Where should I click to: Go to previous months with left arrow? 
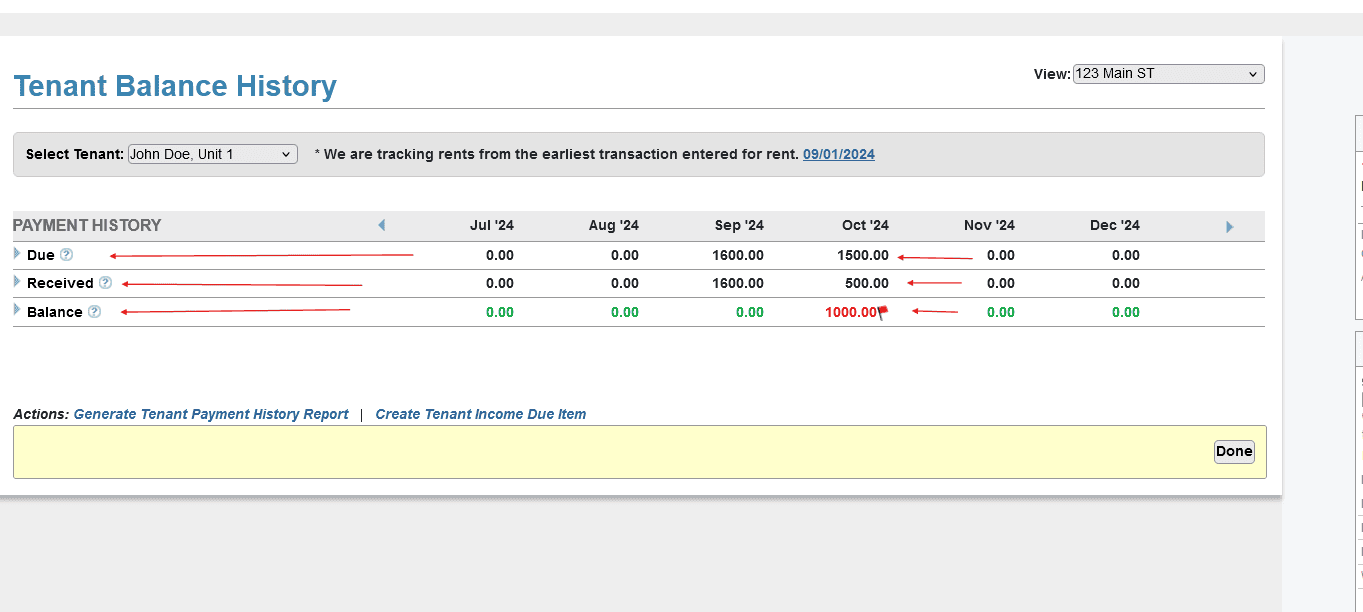coord(381,226)
